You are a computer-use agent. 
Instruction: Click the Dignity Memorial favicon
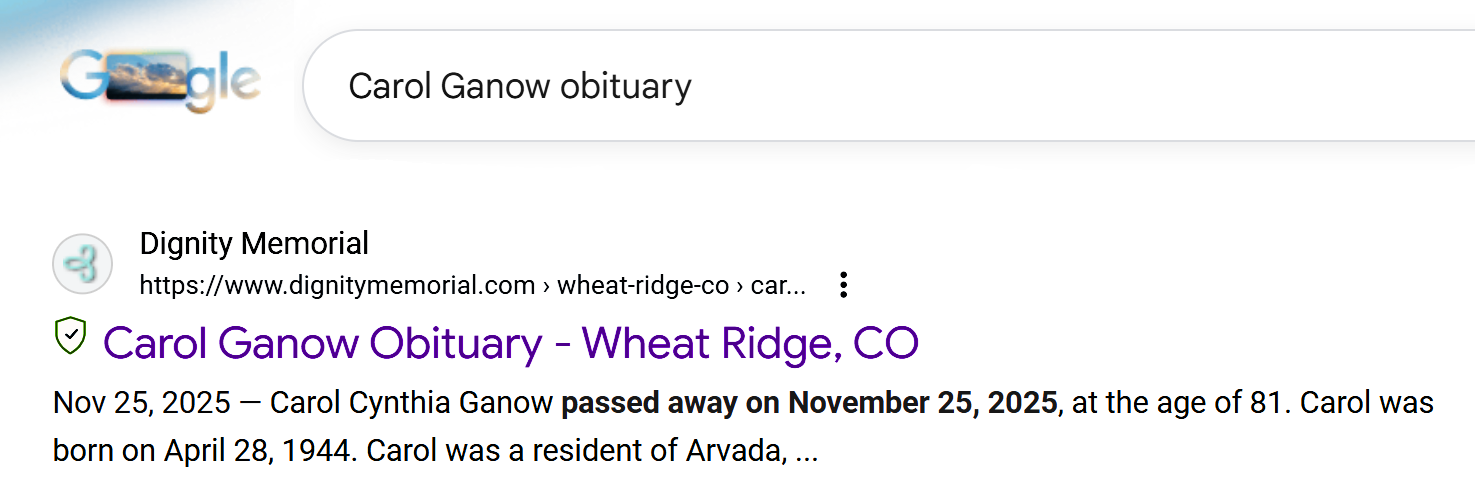pyautogui.click(x=82, y=264)
